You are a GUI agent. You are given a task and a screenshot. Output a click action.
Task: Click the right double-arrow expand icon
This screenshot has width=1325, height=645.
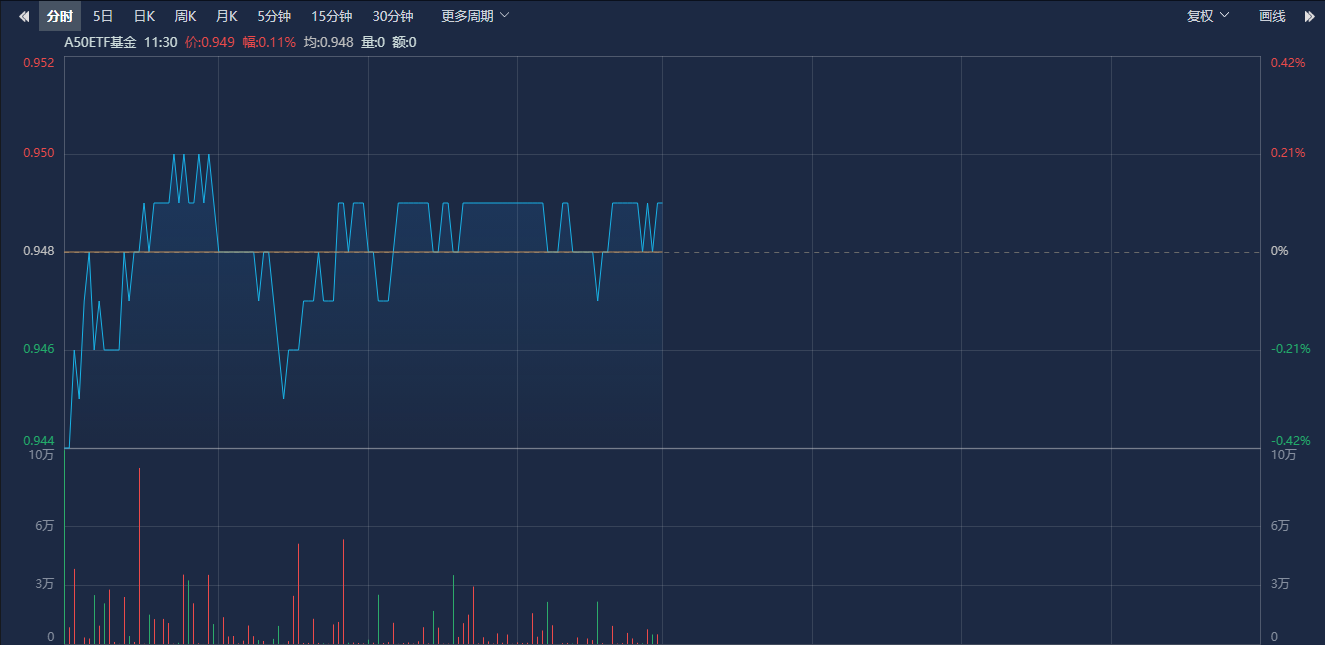tap(1309, 16)
